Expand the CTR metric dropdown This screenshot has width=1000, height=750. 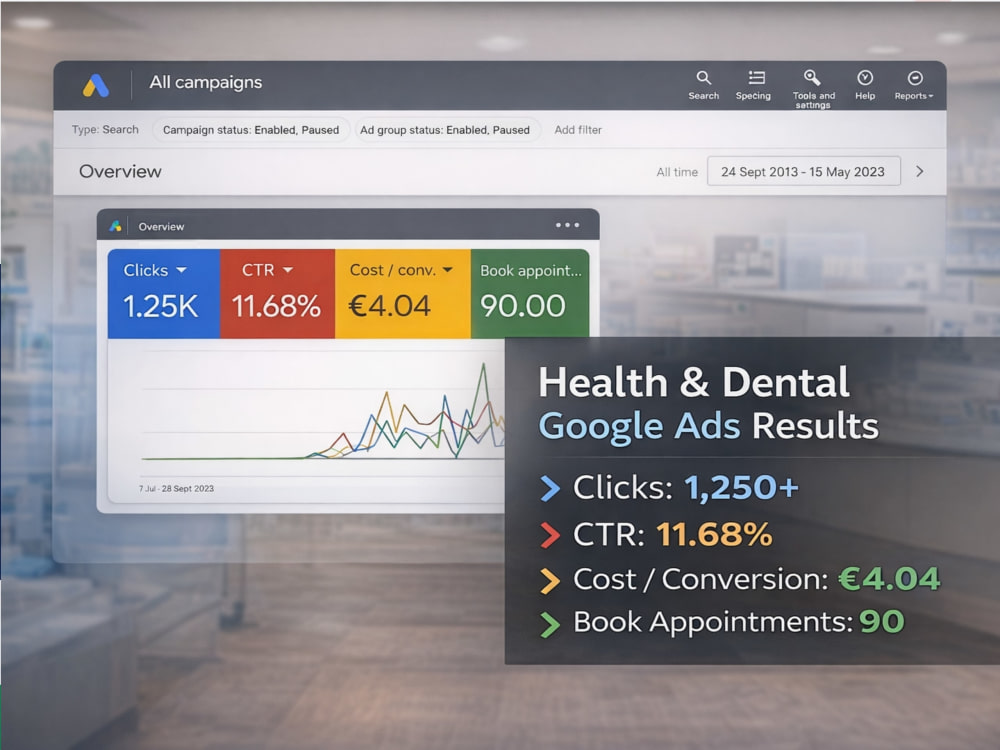tap(288, 270)
